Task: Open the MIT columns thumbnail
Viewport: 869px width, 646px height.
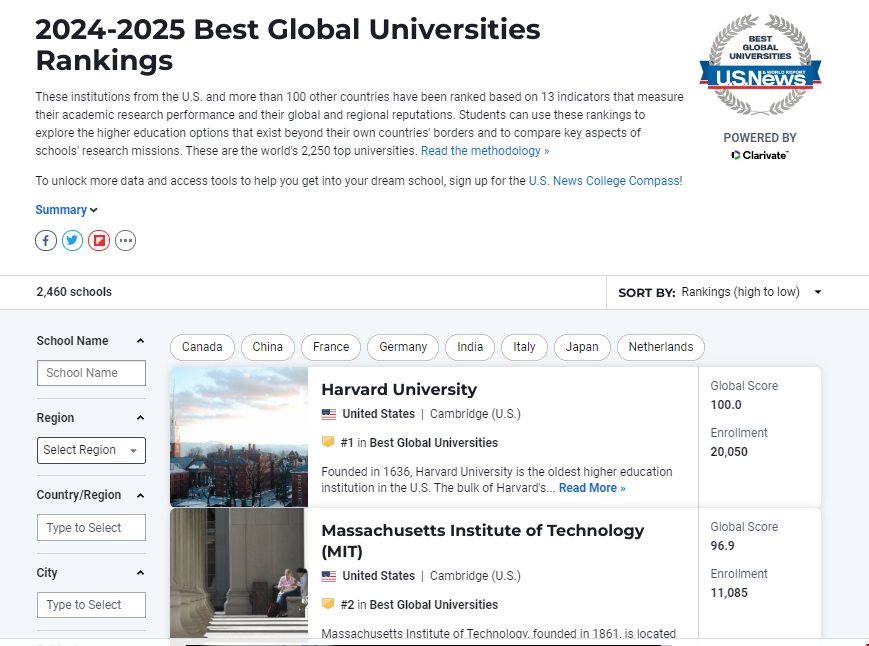Action: 239,574
